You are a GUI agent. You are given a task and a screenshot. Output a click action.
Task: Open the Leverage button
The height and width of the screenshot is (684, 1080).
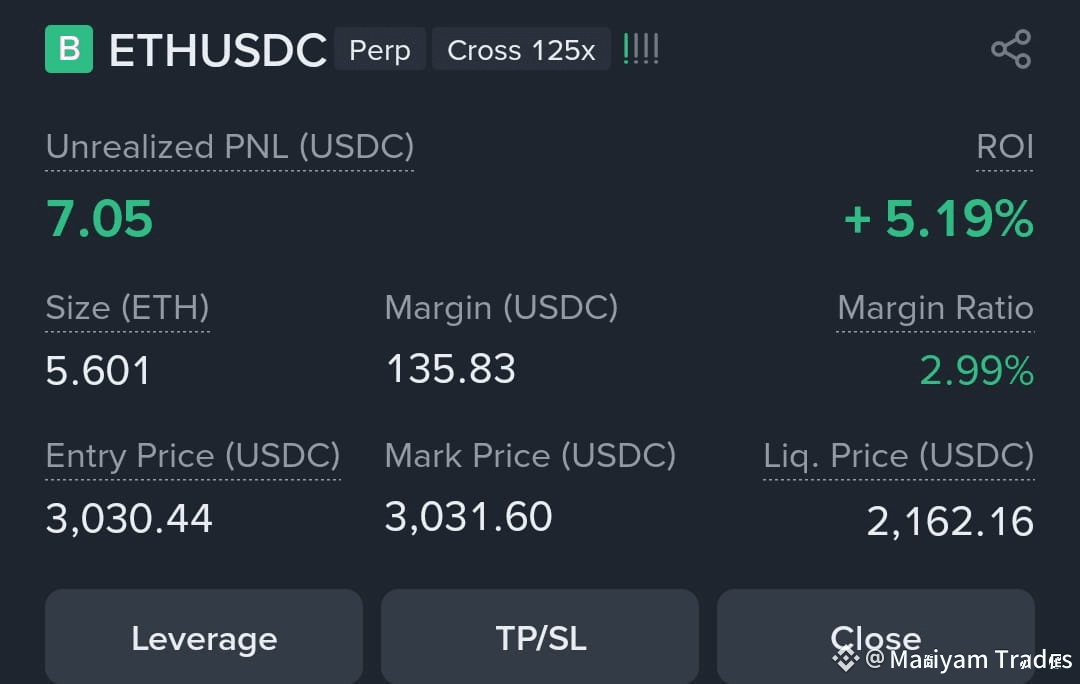[204, 636]
